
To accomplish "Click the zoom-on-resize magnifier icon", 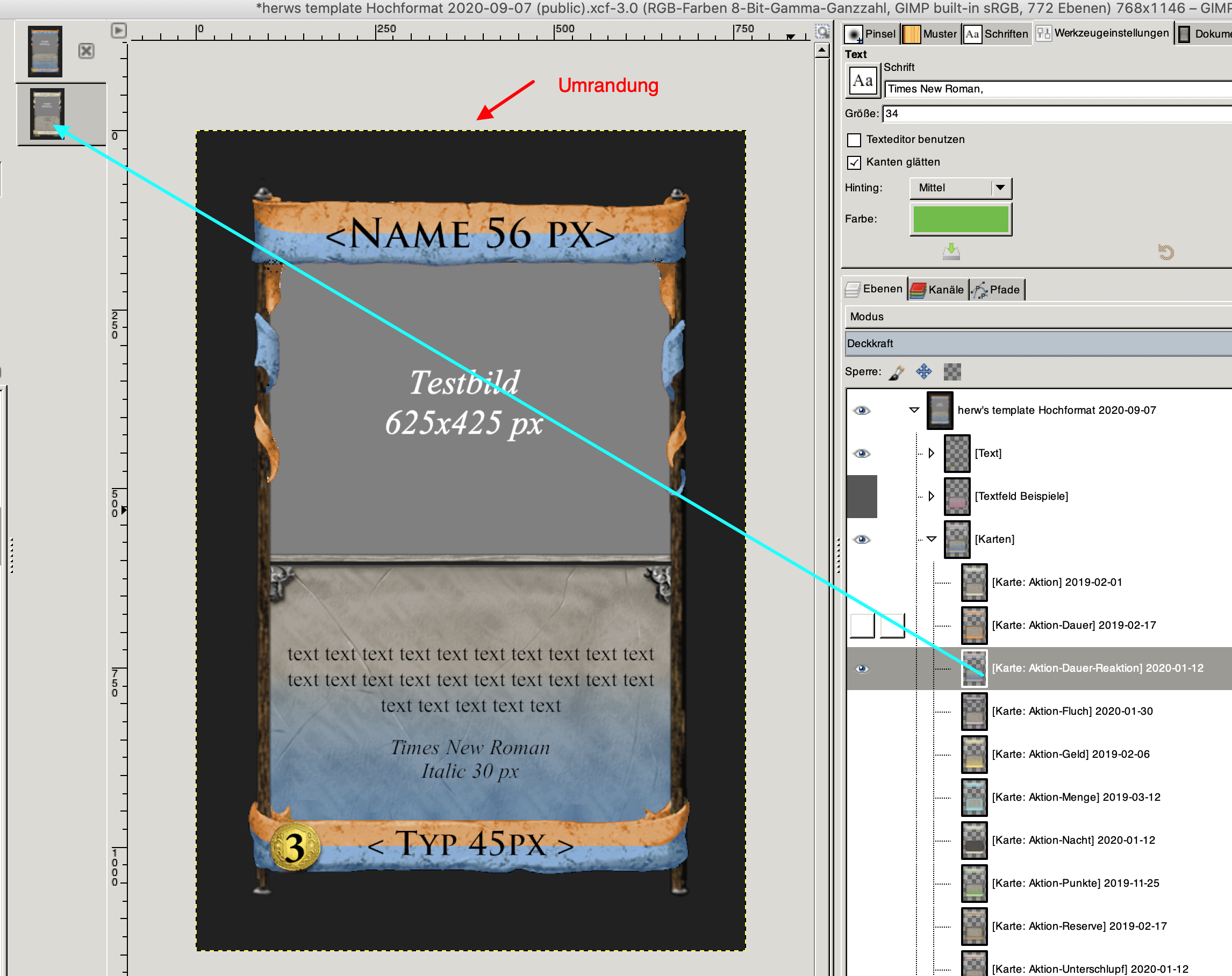I will pyautogui.click(x=822, y=31).
